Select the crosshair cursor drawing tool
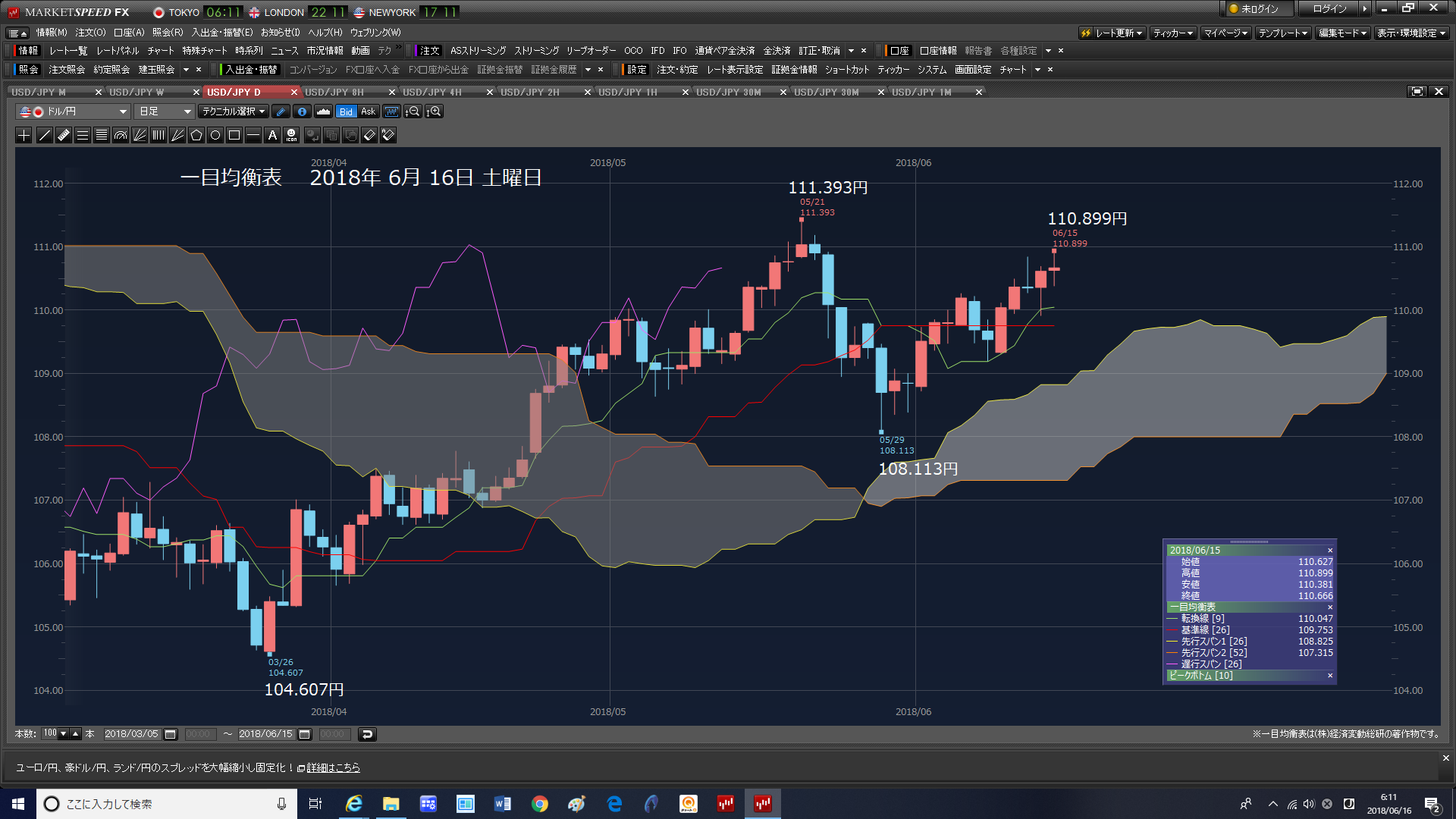Image resolution: width=1456 pixels, height=819 pixels. 24,136
